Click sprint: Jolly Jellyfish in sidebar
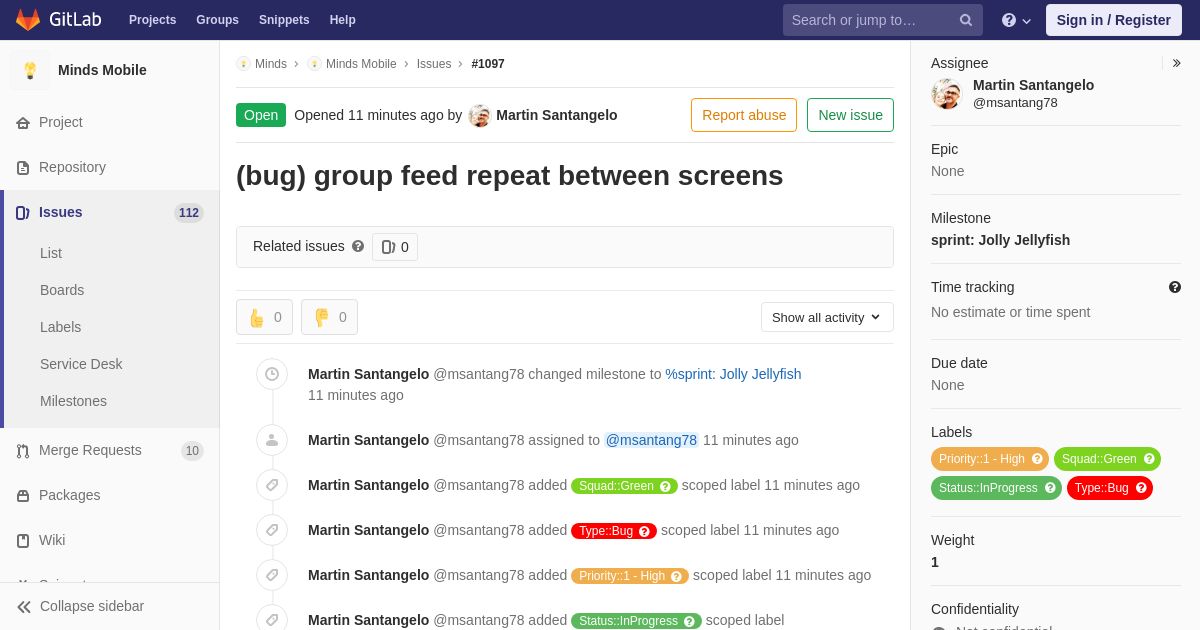The width and height of the screenshot is (1200, 630). point(1000,240)
